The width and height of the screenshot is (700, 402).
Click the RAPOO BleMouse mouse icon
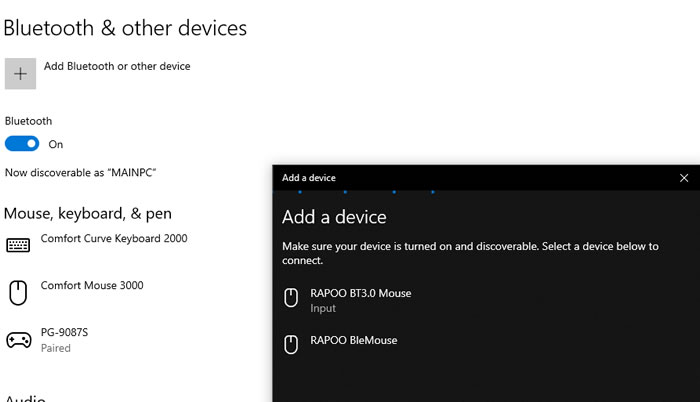point(291,344)
